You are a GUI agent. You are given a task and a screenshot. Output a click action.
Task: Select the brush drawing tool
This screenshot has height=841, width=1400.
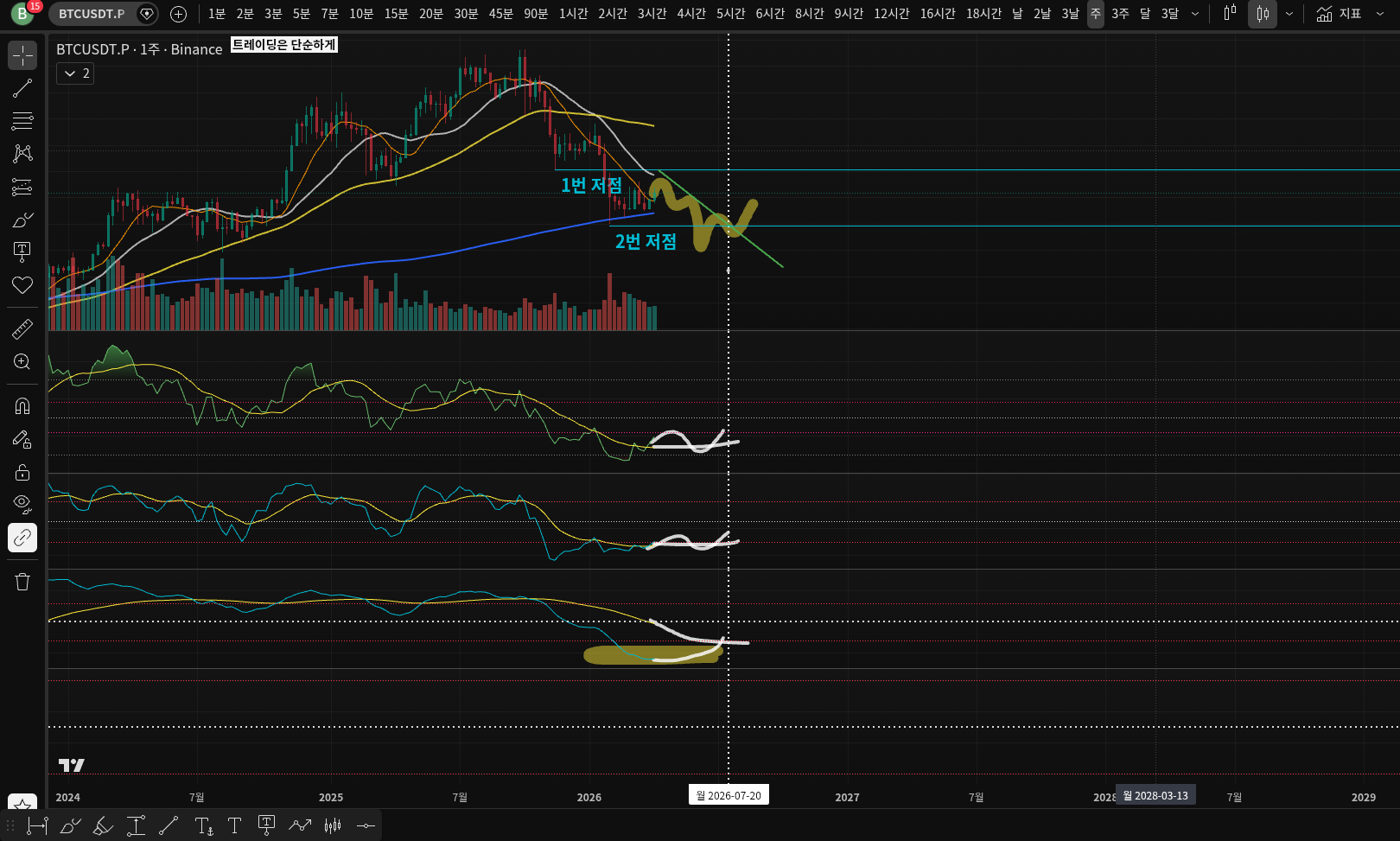22,220
